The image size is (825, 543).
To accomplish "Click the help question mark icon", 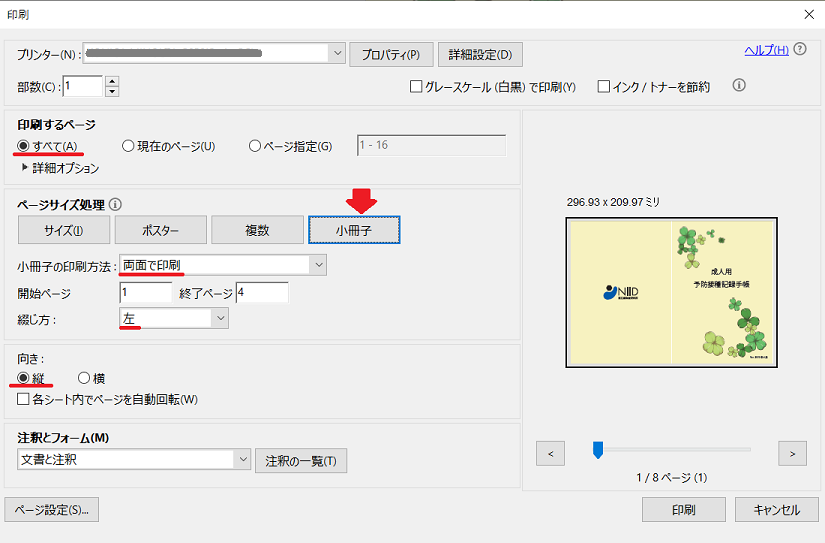I will click(x=800, y=49).
